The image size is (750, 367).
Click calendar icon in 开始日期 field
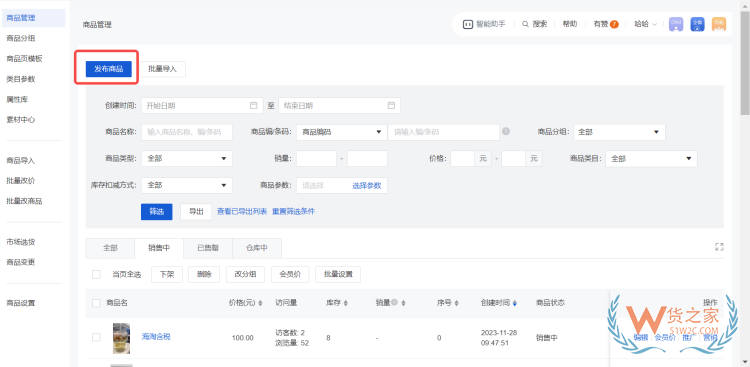pos(254,105)
